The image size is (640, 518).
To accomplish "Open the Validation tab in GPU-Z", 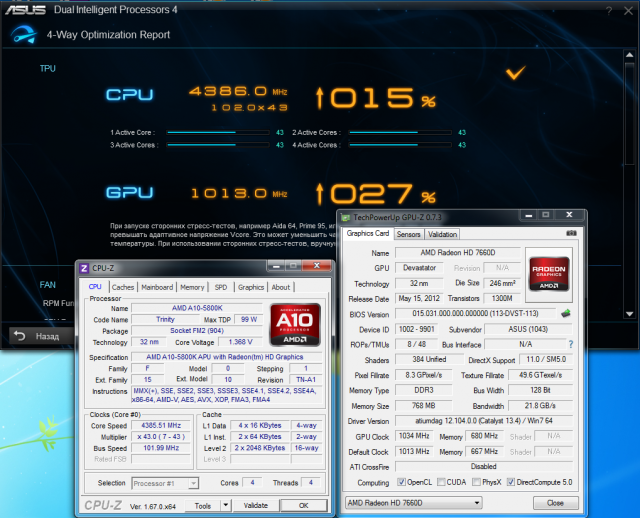I will click(x=442, y=234).
